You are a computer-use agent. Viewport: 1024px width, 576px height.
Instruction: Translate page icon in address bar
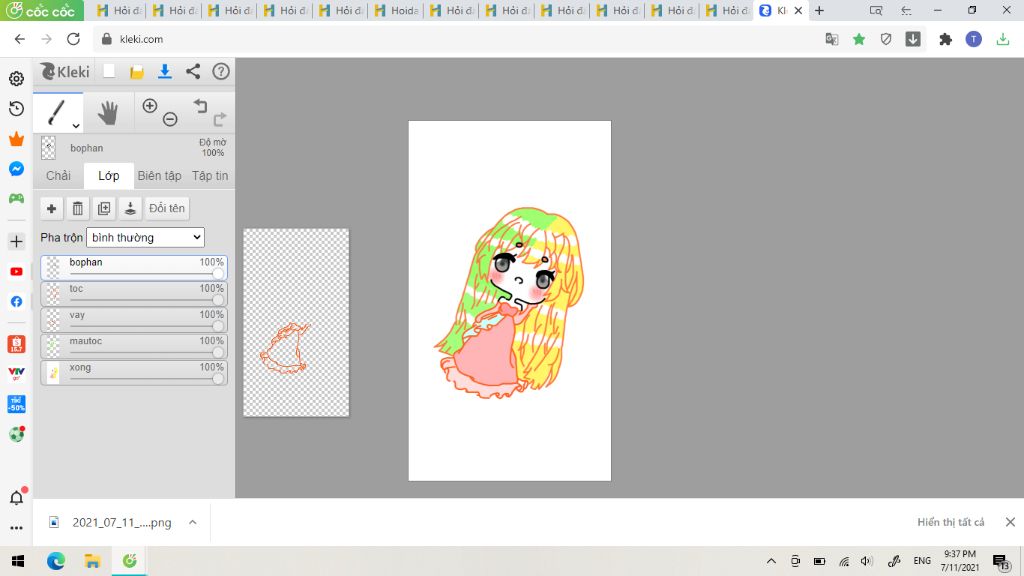[x=831, y=39]
